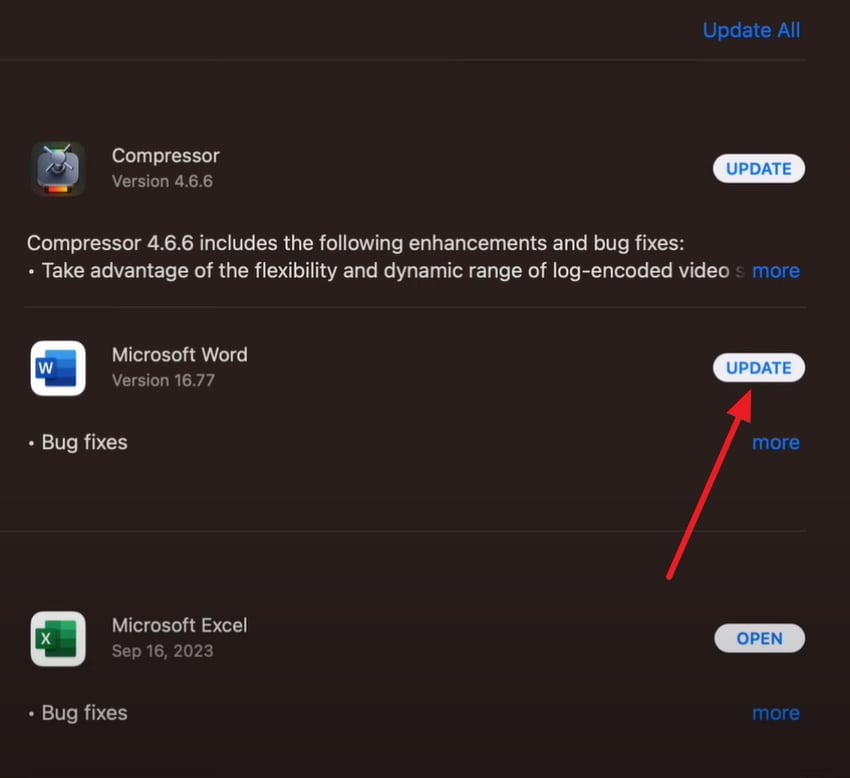The height and width of the screenshot is (778, 850).
Task: Select the Compressor app title
Action: (165, 156)
